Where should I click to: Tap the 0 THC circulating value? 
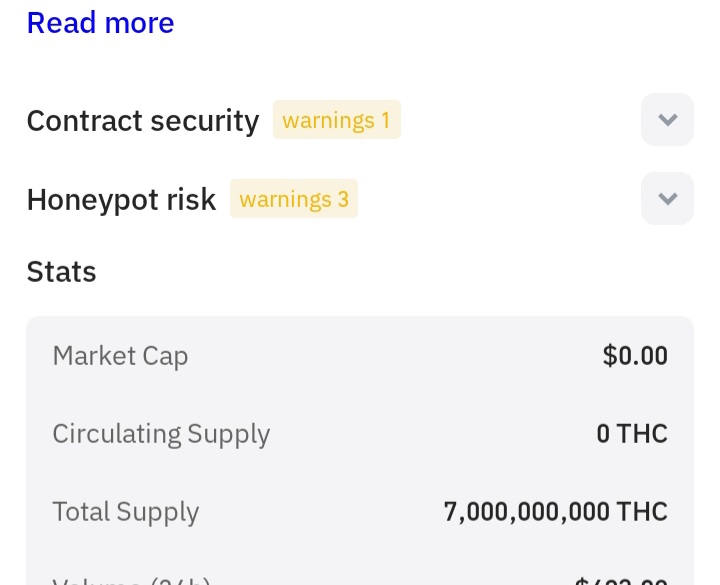(631, 434)
